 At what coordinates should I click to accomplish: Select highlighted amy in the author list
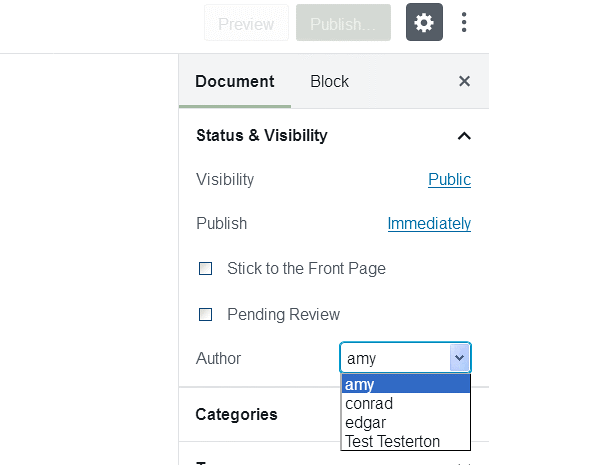(405, 385)
